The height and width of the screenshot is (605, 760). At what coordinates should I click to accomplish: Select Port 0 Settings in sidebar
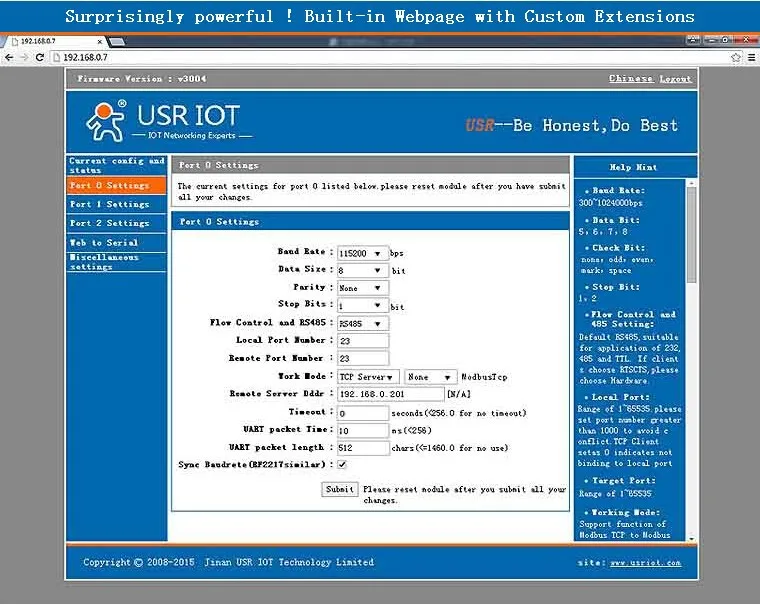[x=116, y=185]
